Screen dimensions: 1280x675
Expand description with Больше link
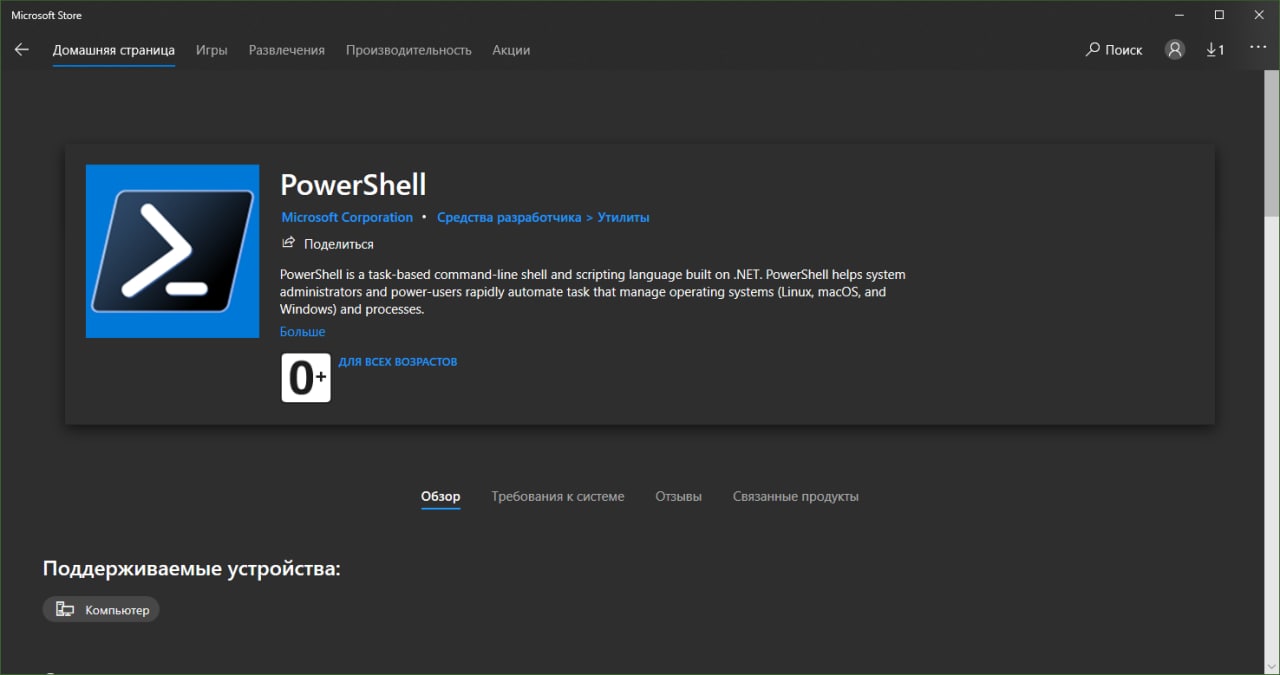[302, 332]
